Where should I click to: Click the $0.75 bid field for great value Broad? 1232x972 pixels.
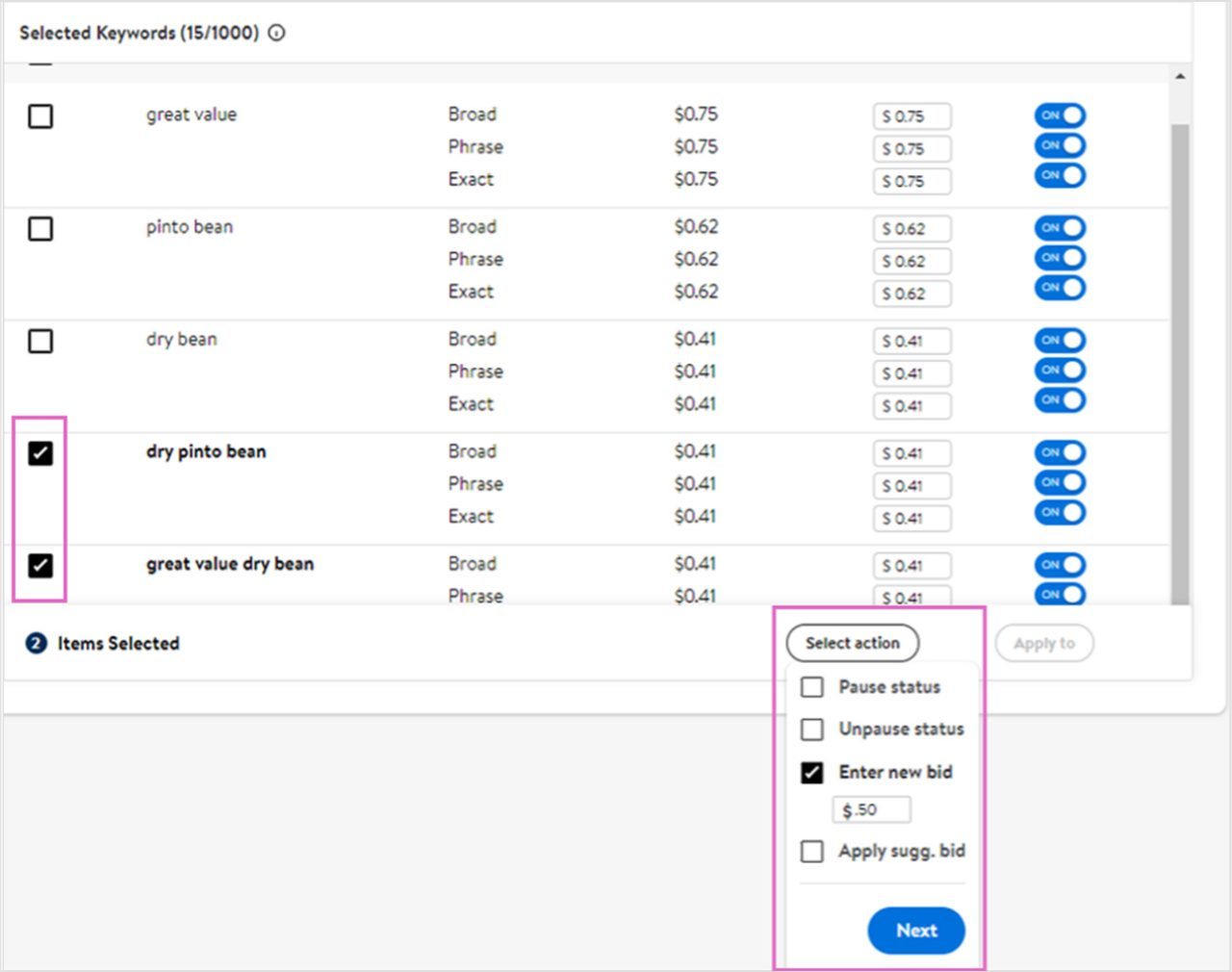[911, 115]
